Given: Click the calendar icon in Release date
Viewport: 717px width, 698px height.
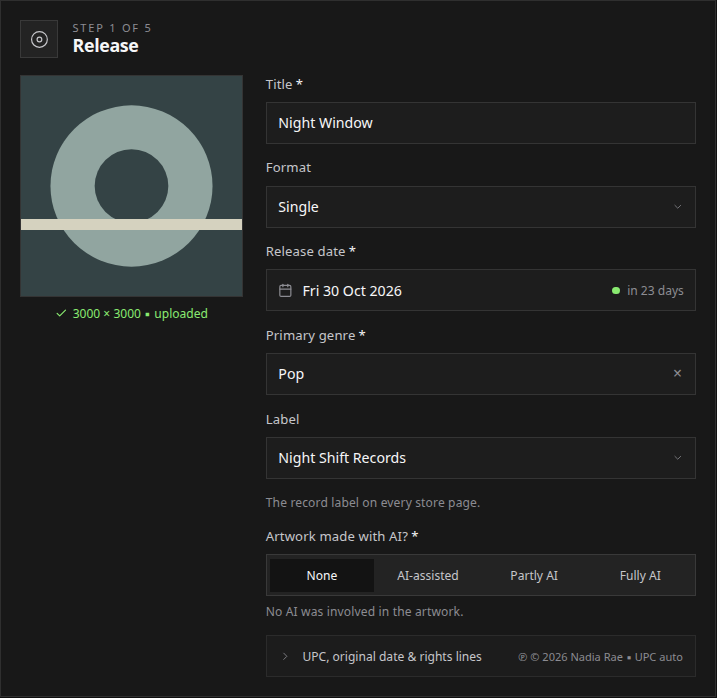Looking at the screenshot, I should click(x=285, y=290).
